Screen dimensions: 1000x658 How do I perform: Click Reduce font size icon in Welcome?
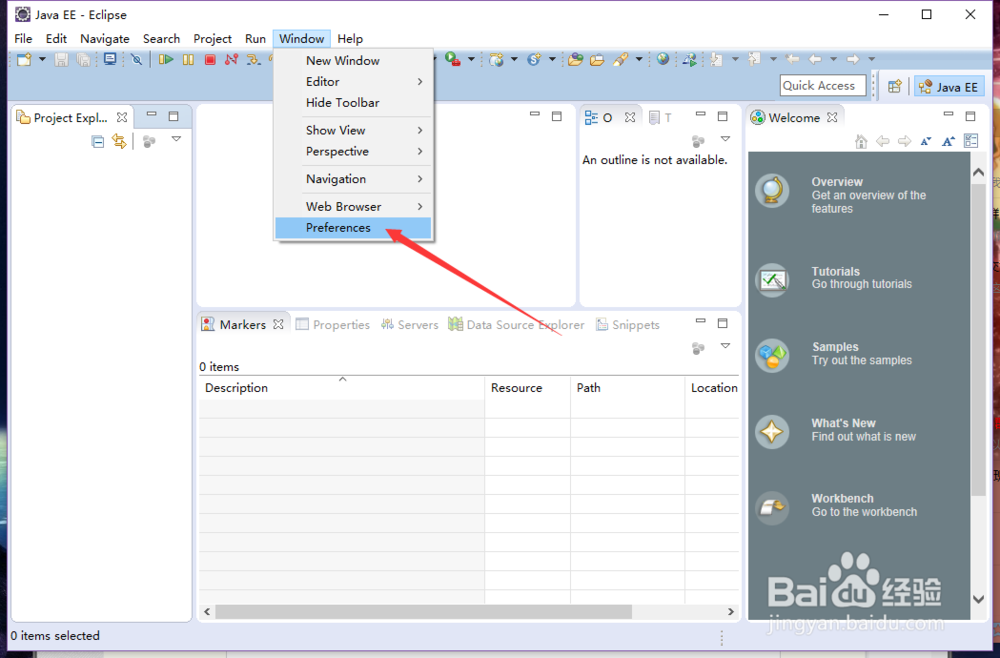pyautogui.click(x=926, y=142)
